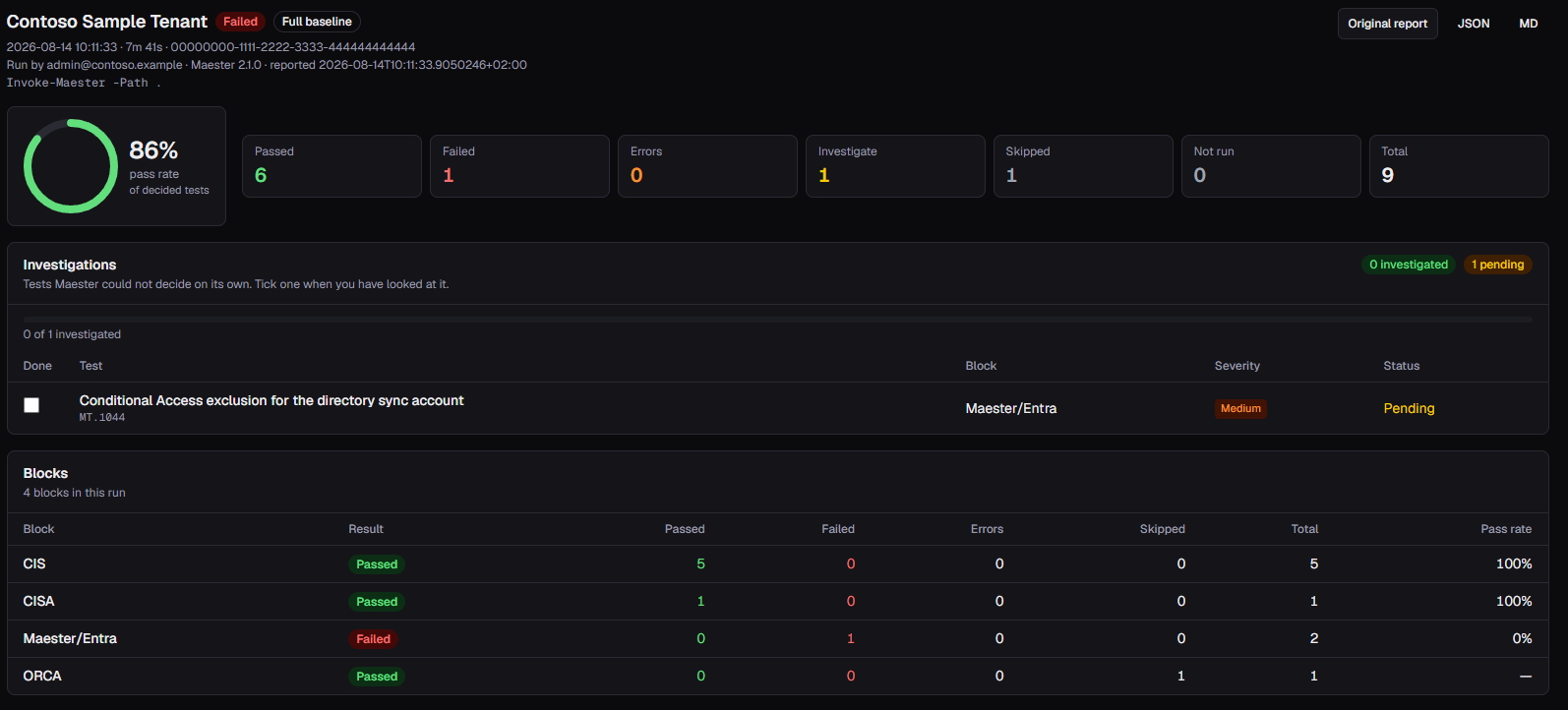
Task: Click the Errors column header in Blocks table
Action: pyautogui.click(x=987, y=529)
